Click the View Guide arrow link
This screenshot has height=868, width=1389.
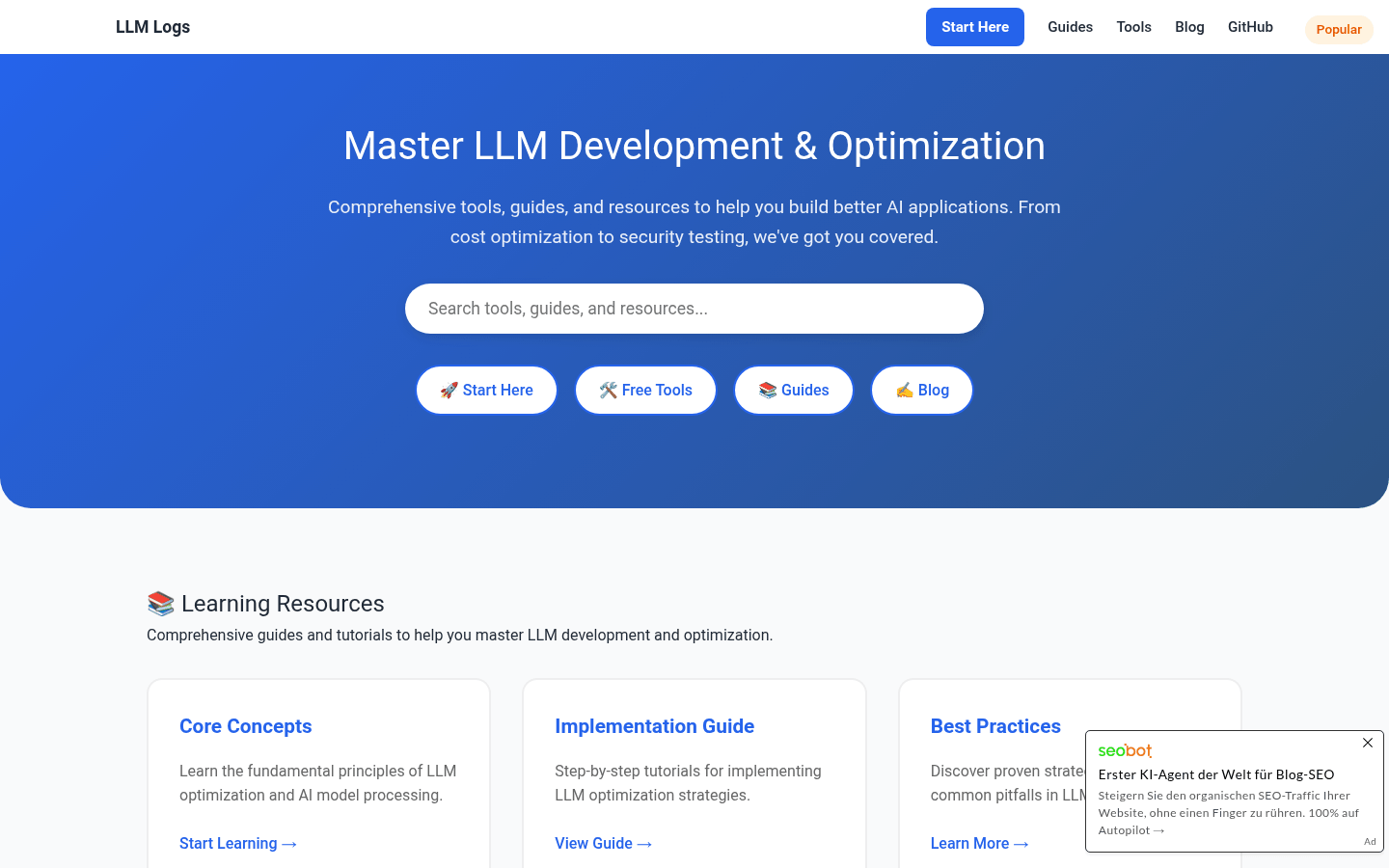coord(603,844)
